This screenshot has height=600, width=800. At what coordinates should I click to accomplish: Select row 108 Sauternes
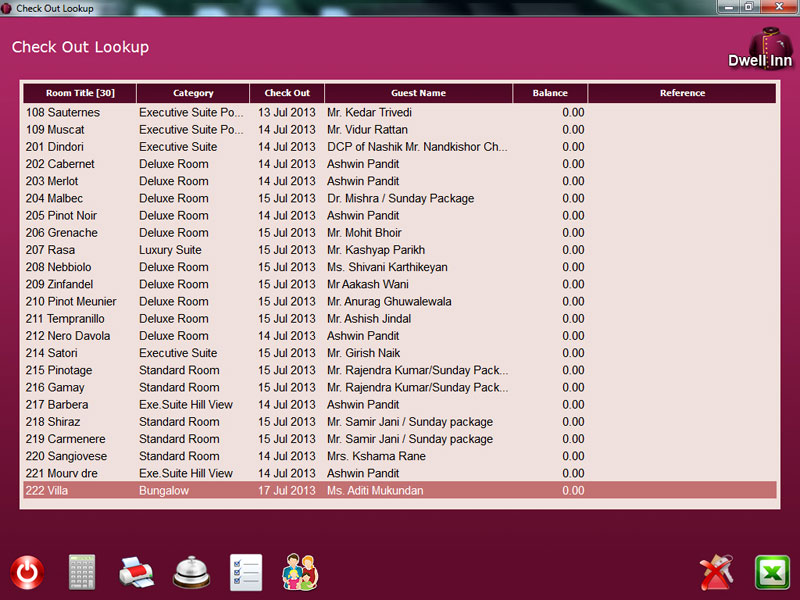pos(398,113)
